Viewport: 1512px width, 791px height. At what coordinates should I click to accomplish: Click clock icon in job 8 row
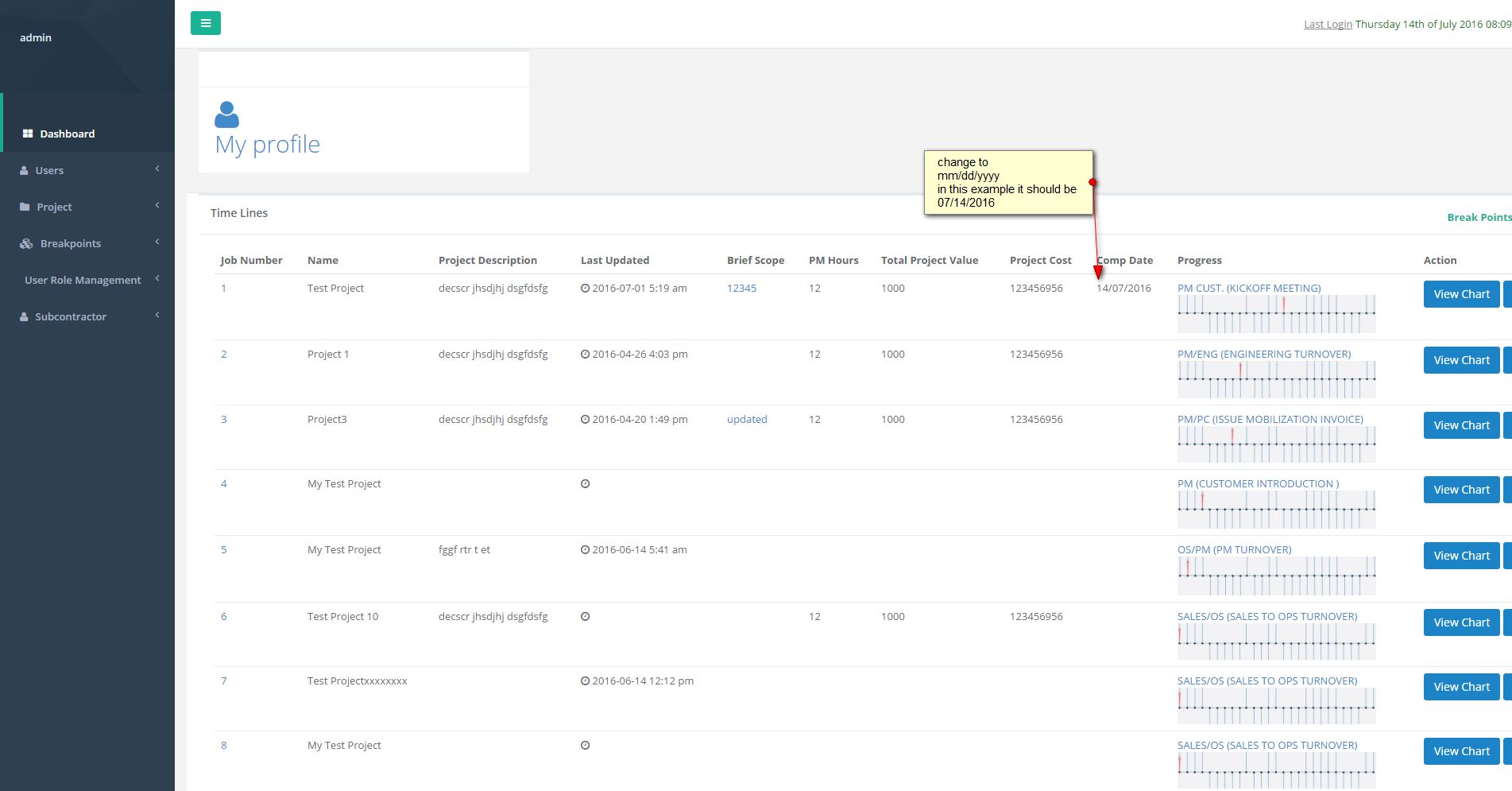pyautogui.click(x=585, y=746)
